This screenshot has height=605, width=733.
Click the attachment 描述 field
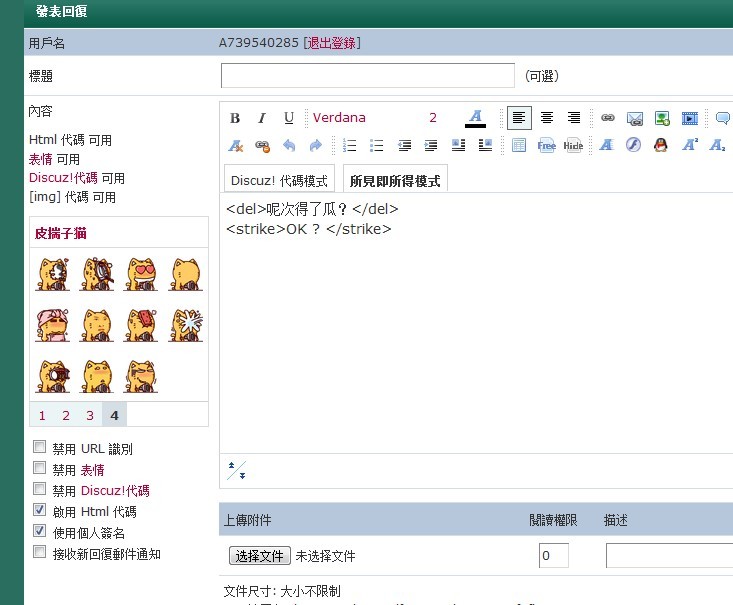(x=669, y=555)
